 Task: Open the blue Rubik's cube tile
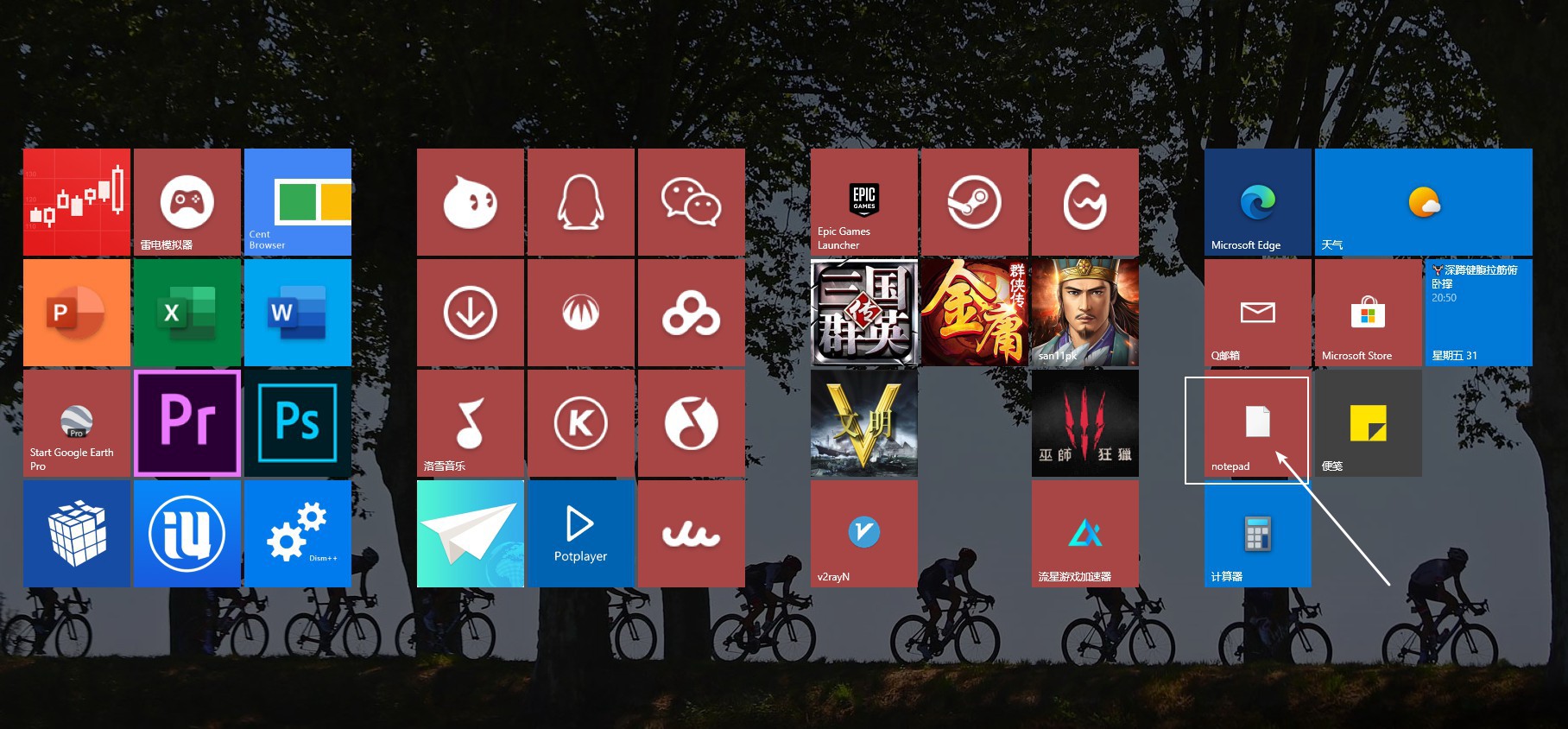tap(77, 534)
